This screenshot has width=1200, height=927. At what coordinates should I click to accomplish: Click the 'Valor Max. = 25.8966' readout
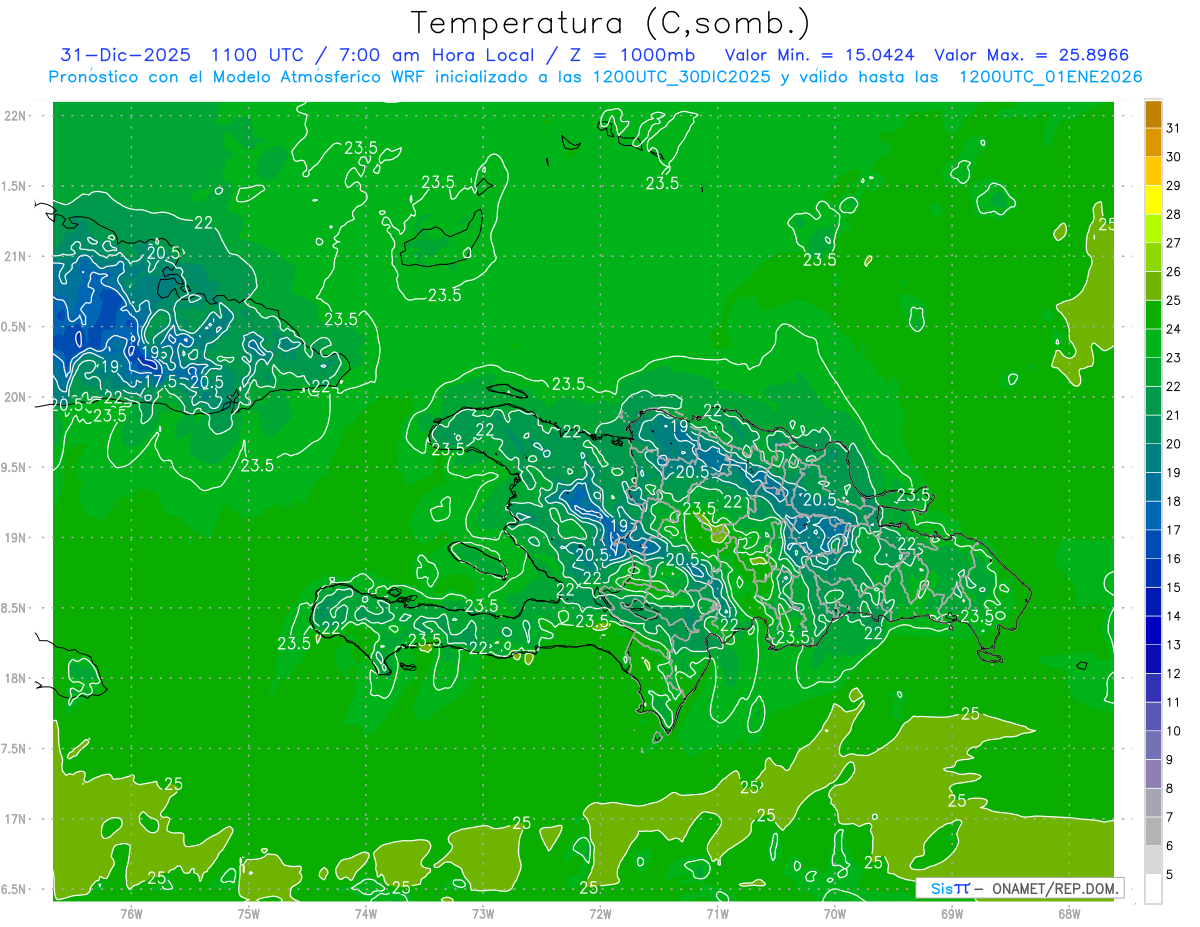(1032, 55)
